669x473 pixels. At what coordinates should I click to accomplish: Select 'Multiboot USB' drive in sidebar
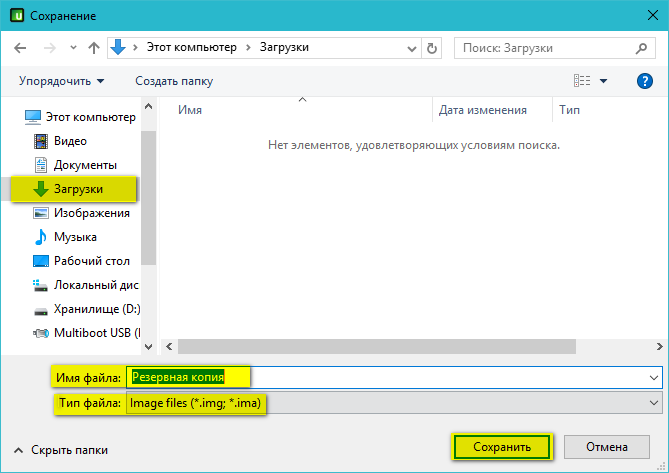click(x=87, y=333)
